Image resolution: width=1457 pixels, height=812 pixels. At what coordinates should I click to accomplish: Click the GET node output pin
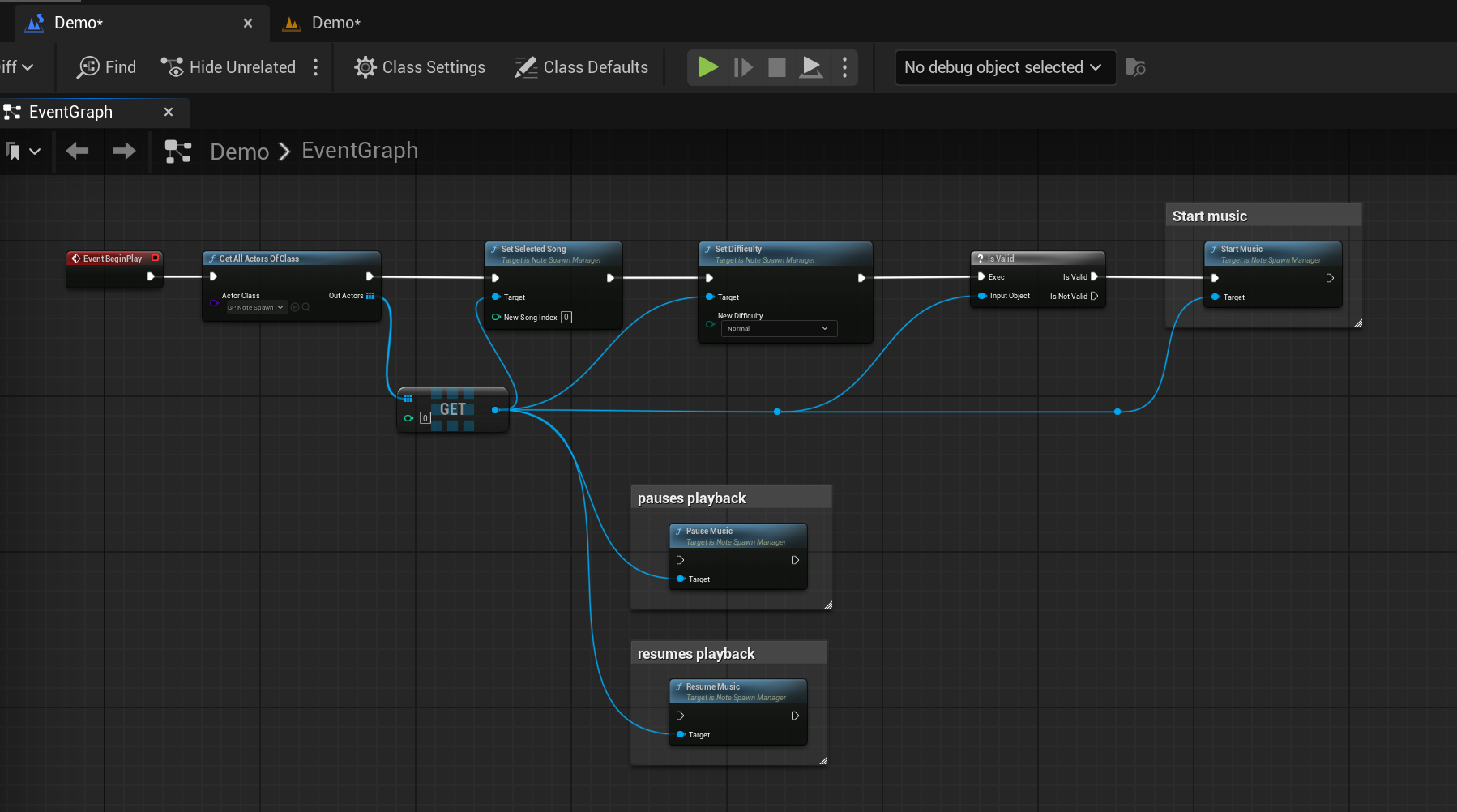click(x=495, y=410)
